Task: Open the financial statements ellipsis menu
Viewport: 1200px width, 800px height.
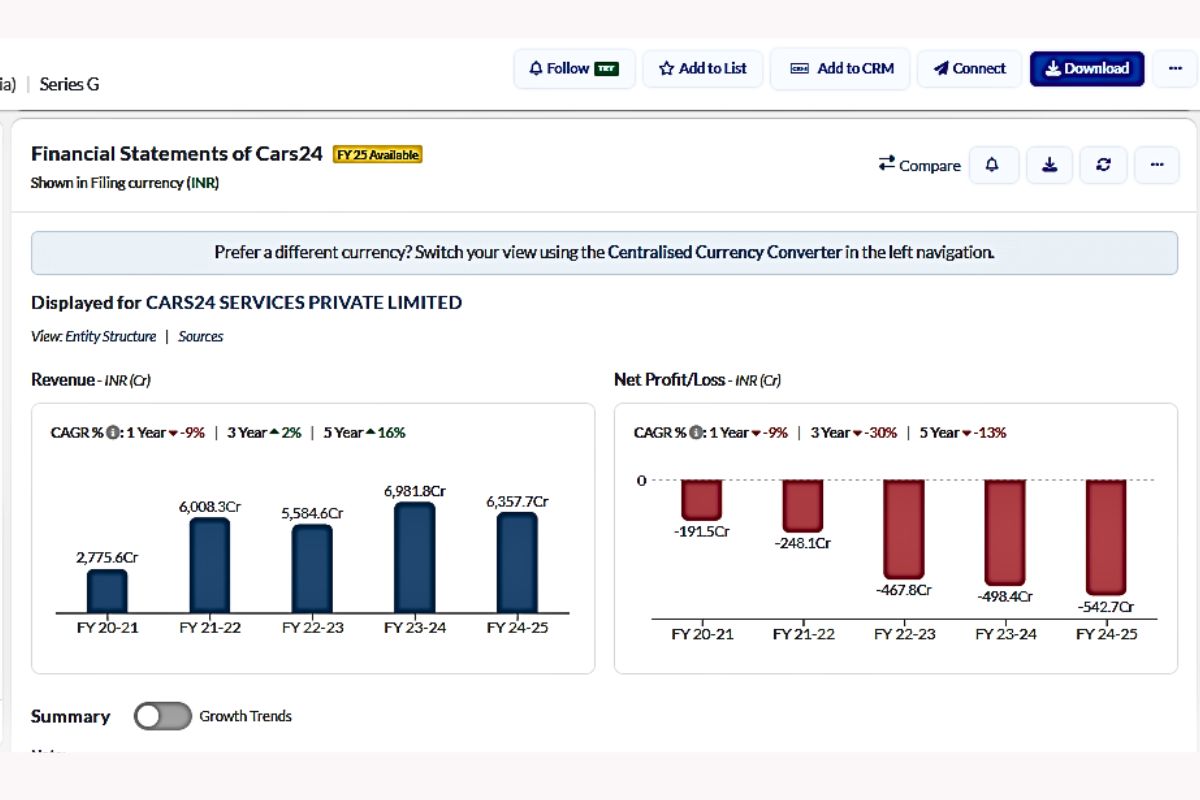Action: tap(1157, 165)
